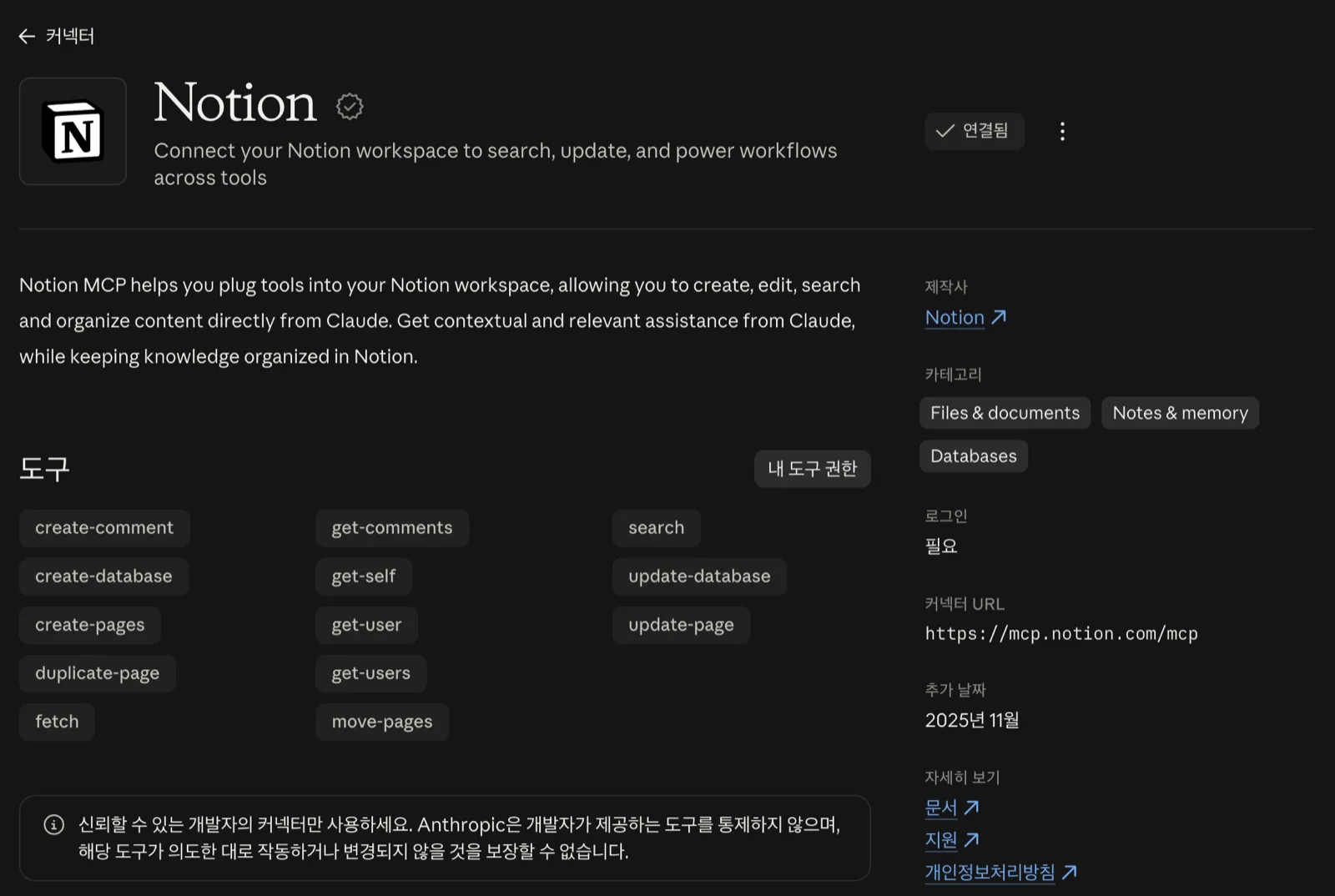Click the 연결됨 connected button
The image size is (1335, 896).
[974, 131]
